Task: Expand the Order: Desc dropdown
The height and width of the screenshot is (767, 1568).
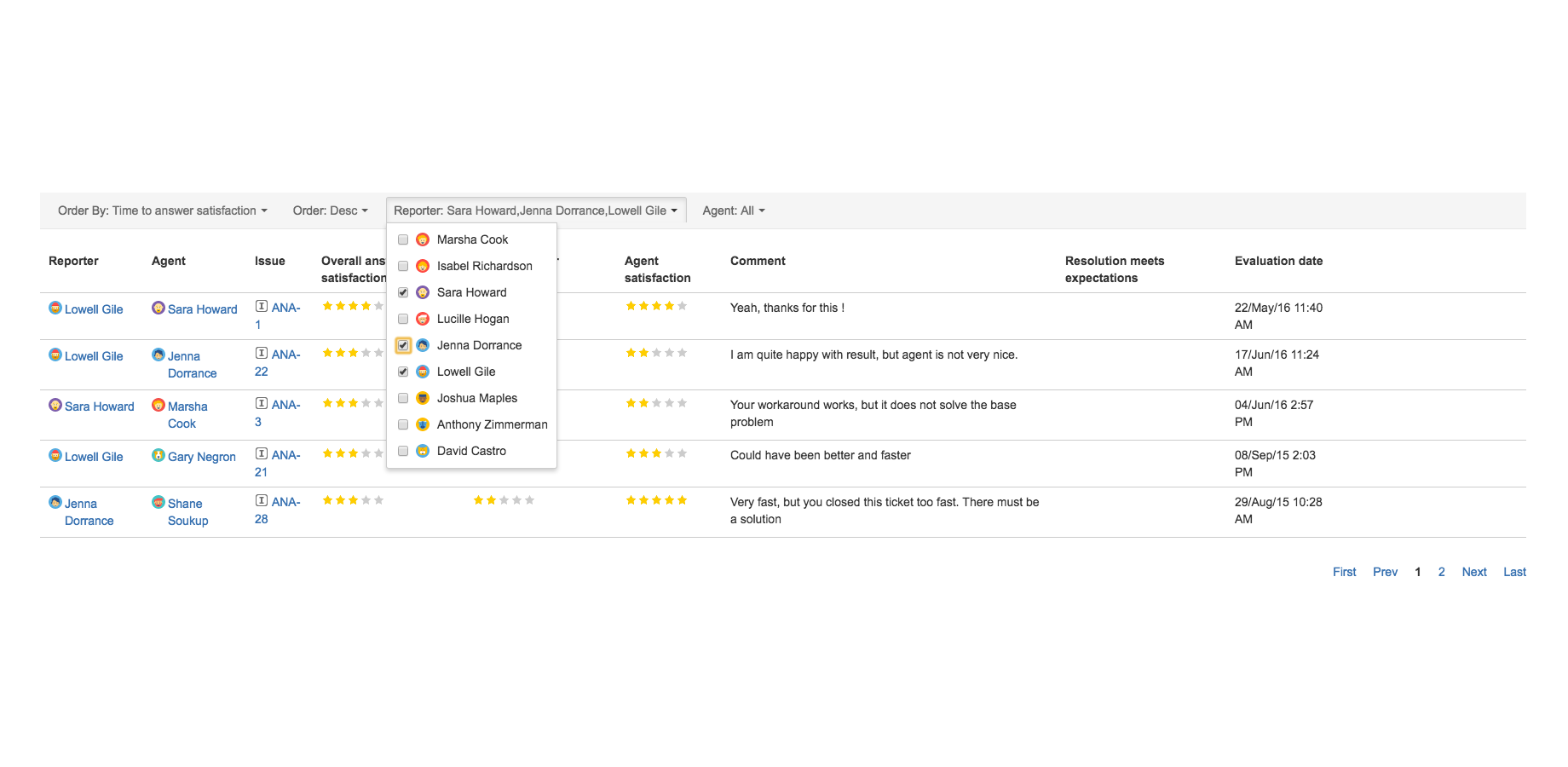Action: point(330,210)
